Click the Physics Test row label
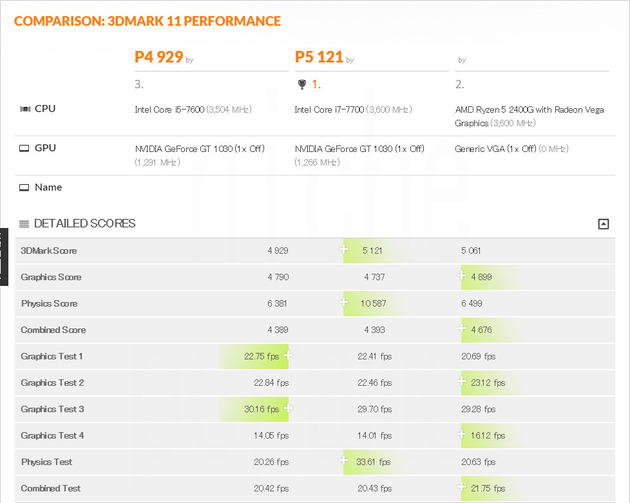The width and height of the screenshot is (630, 503). [x=47, y=462]
